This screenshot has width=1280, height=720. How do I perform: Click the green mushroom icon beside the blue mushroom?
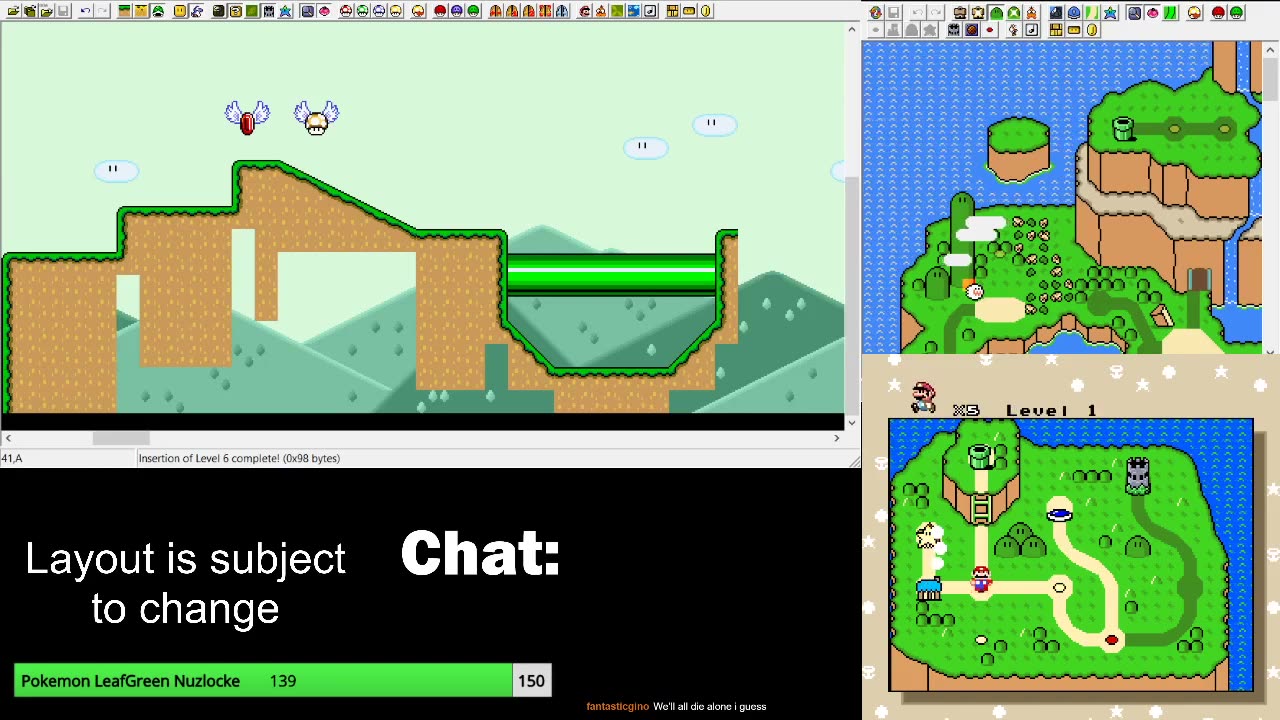point(362,11)
